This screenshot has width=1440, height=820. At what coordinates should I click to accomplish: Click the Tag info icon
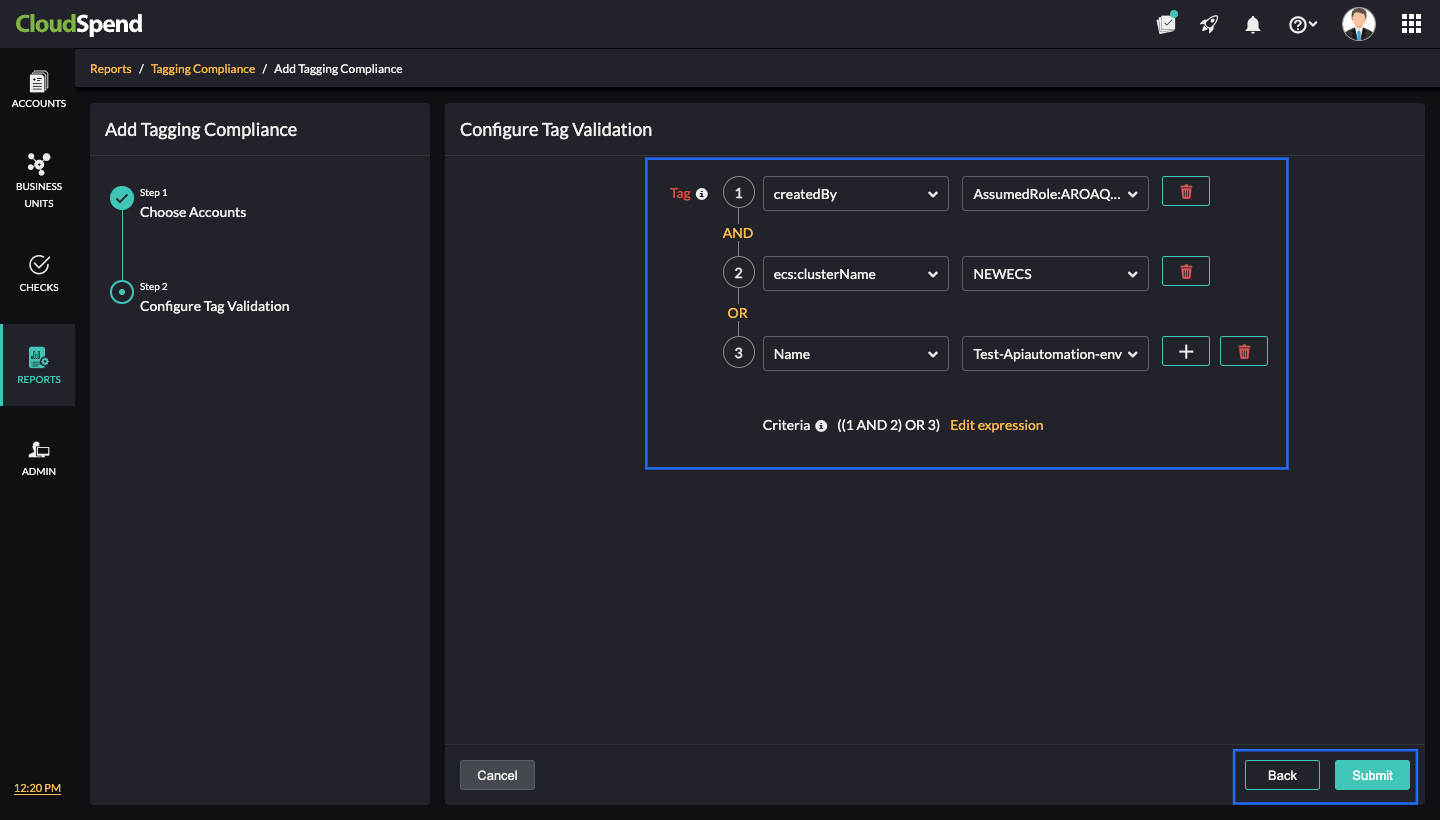[x=701, y=194]
